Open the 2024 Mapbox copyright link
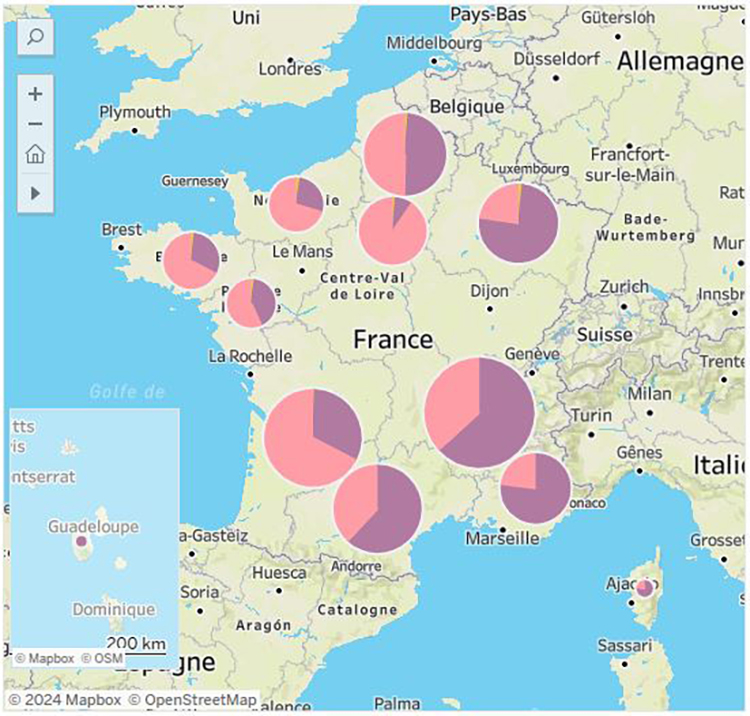This screenshot has height=716, width=750. 65,700
